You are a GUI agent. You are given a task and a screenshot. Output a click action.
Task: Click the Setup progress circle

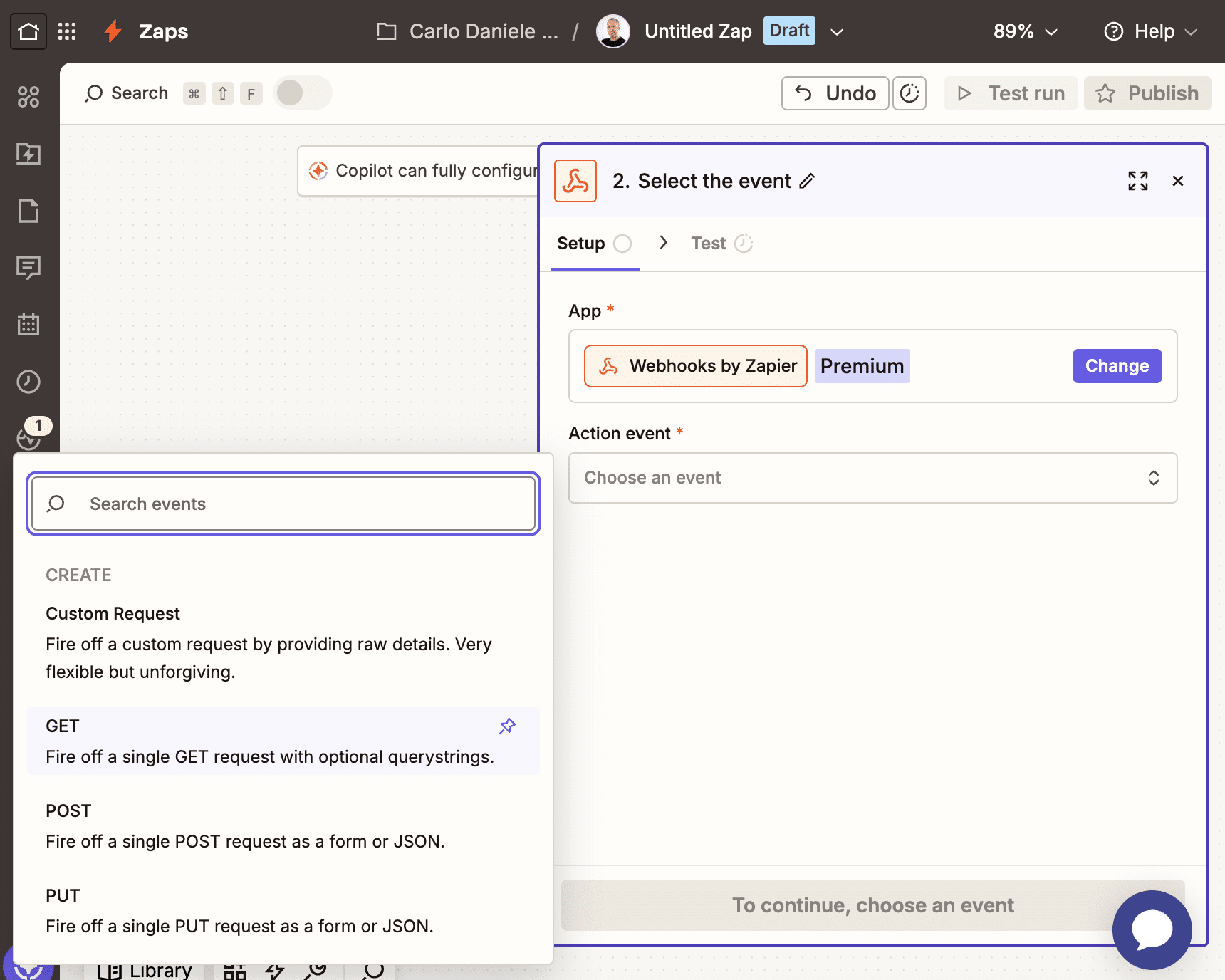(623, 243)
